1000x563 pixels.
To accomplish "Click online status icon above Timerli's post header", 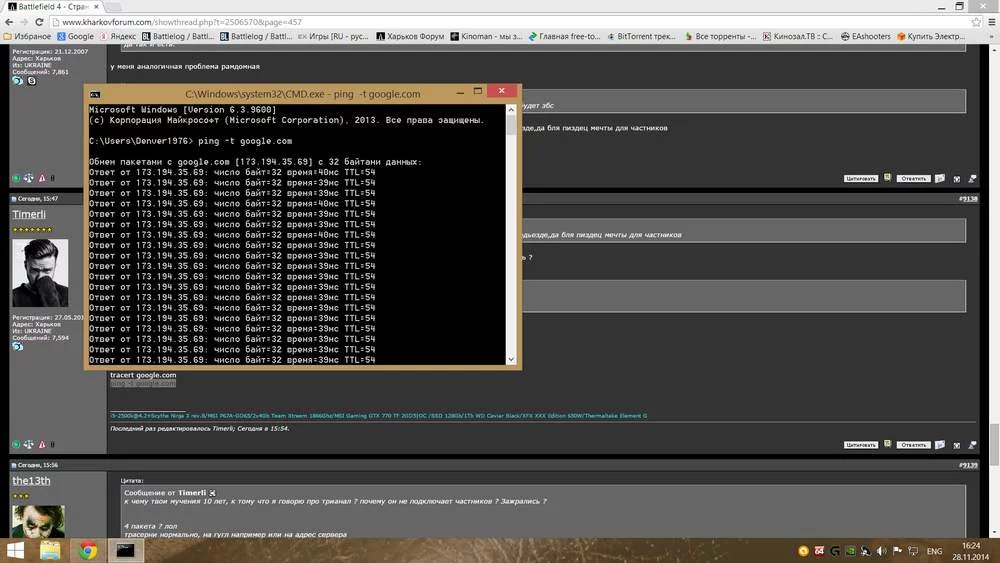I will [x=16, y=179].
